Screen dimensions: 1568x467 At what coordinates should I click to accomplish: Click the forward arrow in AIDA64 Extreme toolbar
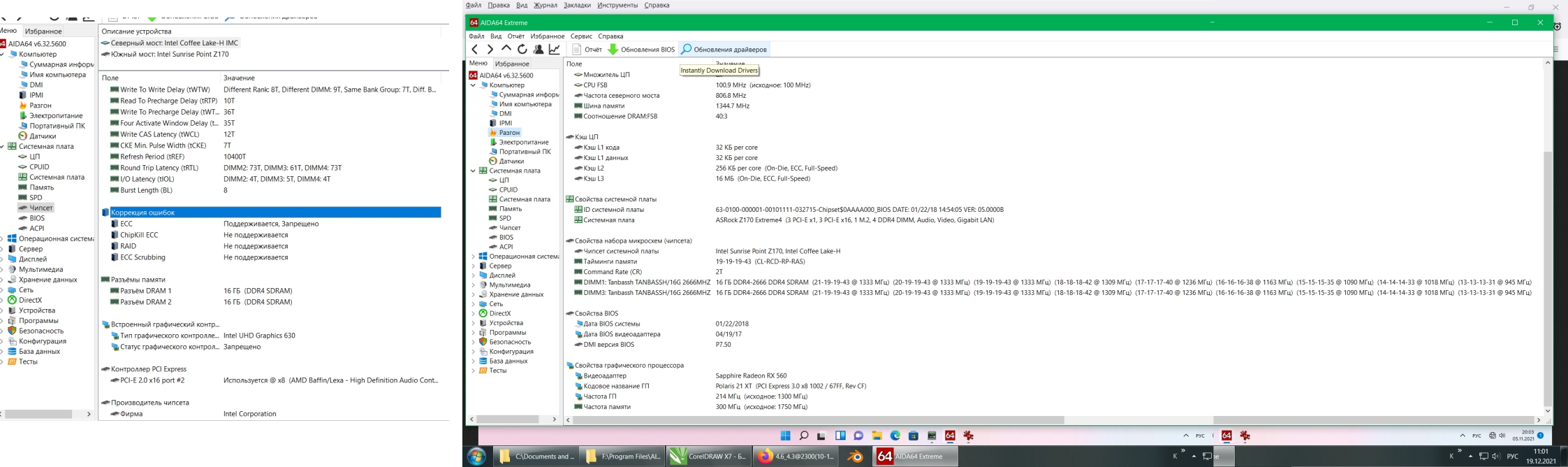click(x=490, y=49)
